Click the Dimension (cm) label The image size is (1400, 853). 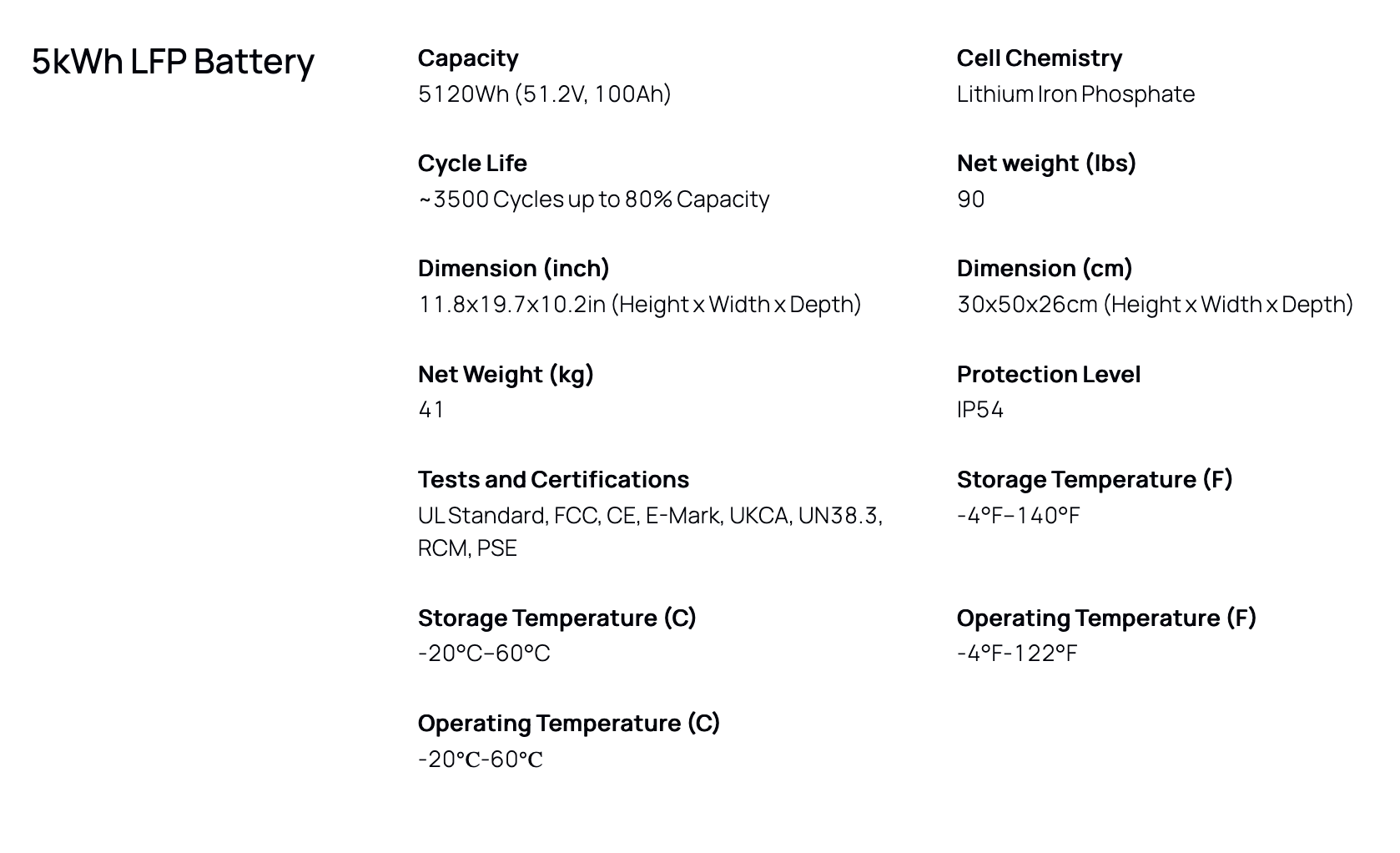[1045, 269]
